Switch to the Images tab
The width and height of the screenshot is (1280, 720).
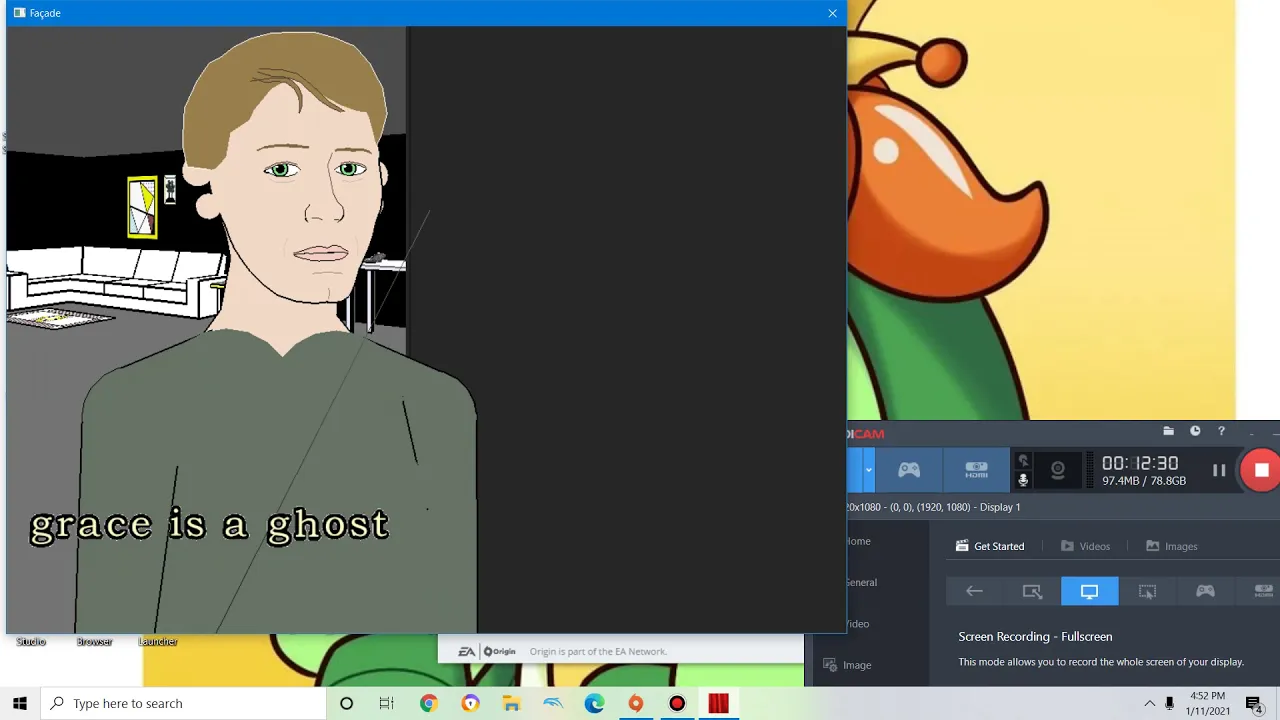1171,546
